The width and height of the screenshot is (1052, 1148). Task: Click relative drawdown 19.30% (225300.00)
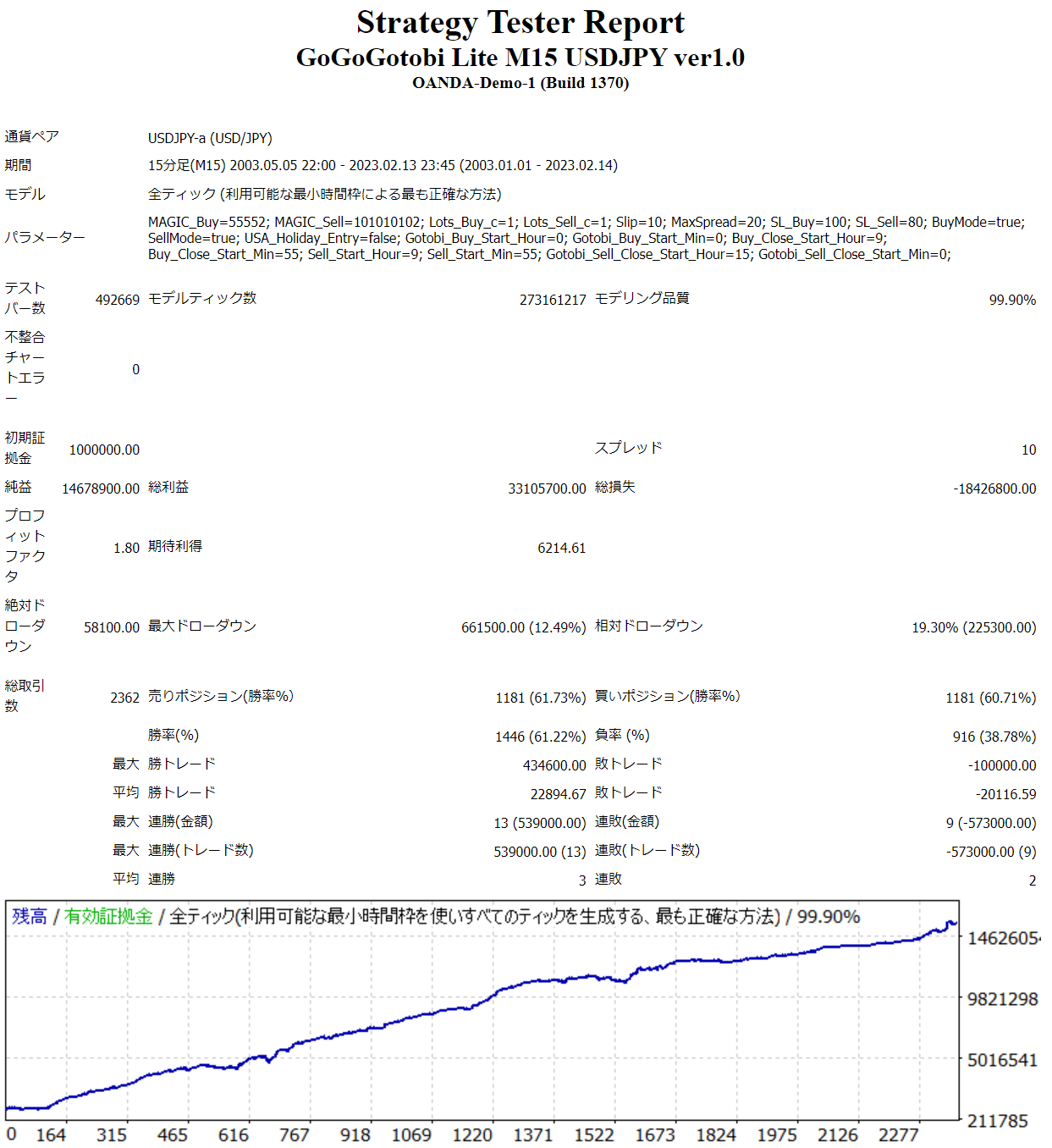point(973,627)
